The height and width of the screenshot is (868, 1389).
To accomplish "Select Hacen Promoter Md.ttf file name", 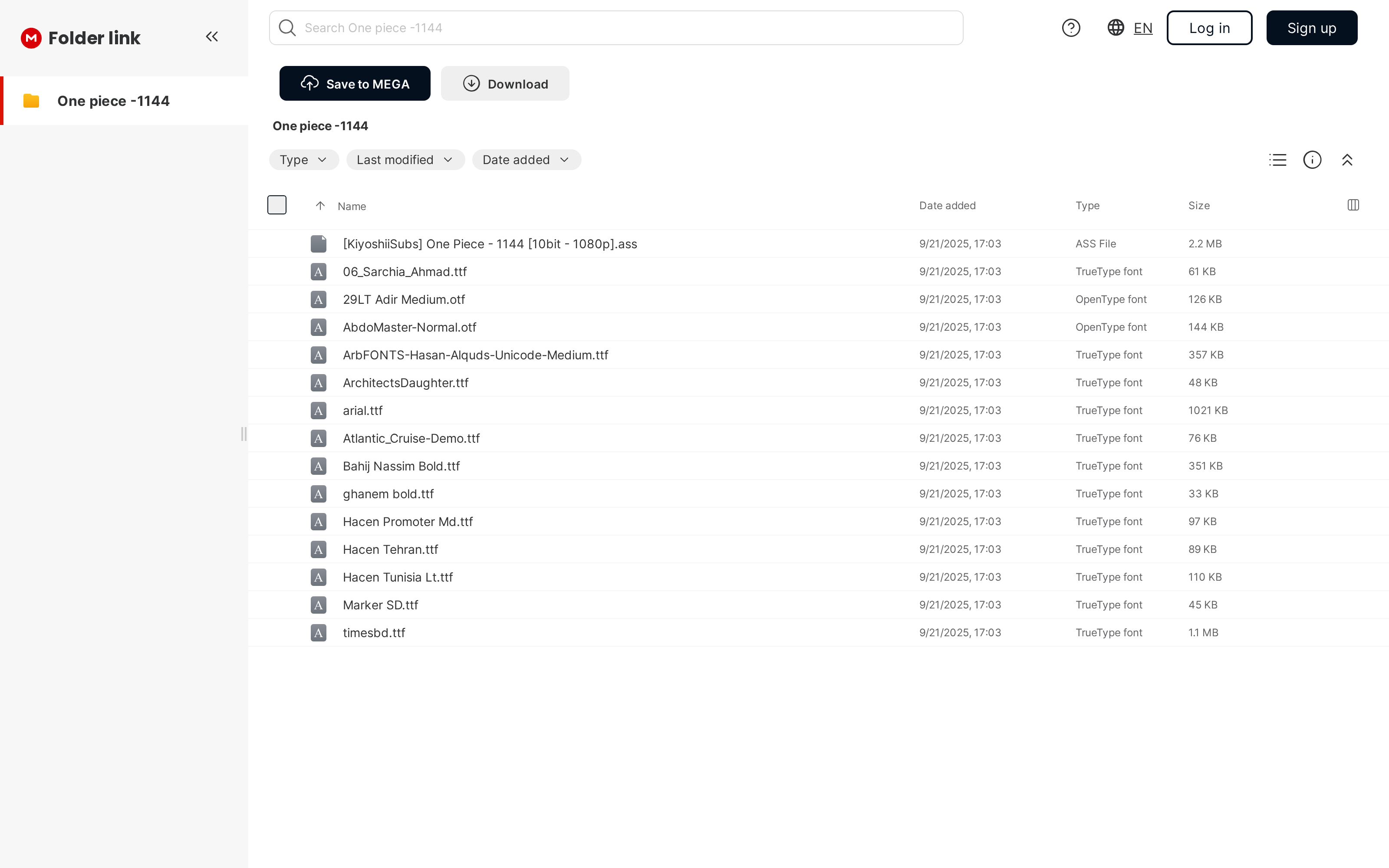I will [408, 522].
